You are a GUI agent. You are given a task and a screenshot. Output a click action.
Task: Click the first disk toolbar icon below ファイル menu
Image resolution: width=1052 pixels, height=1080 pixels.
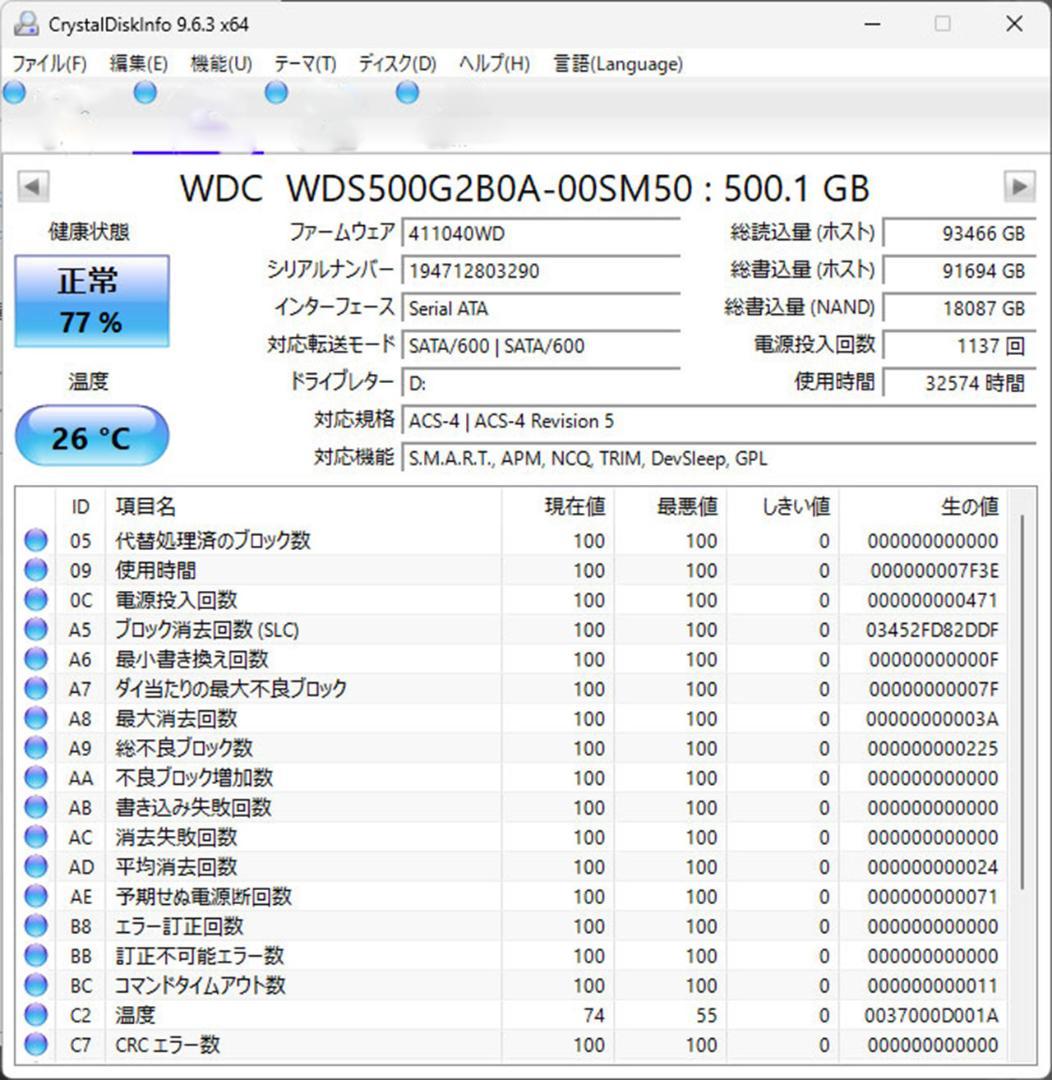[x=13, y=92]
